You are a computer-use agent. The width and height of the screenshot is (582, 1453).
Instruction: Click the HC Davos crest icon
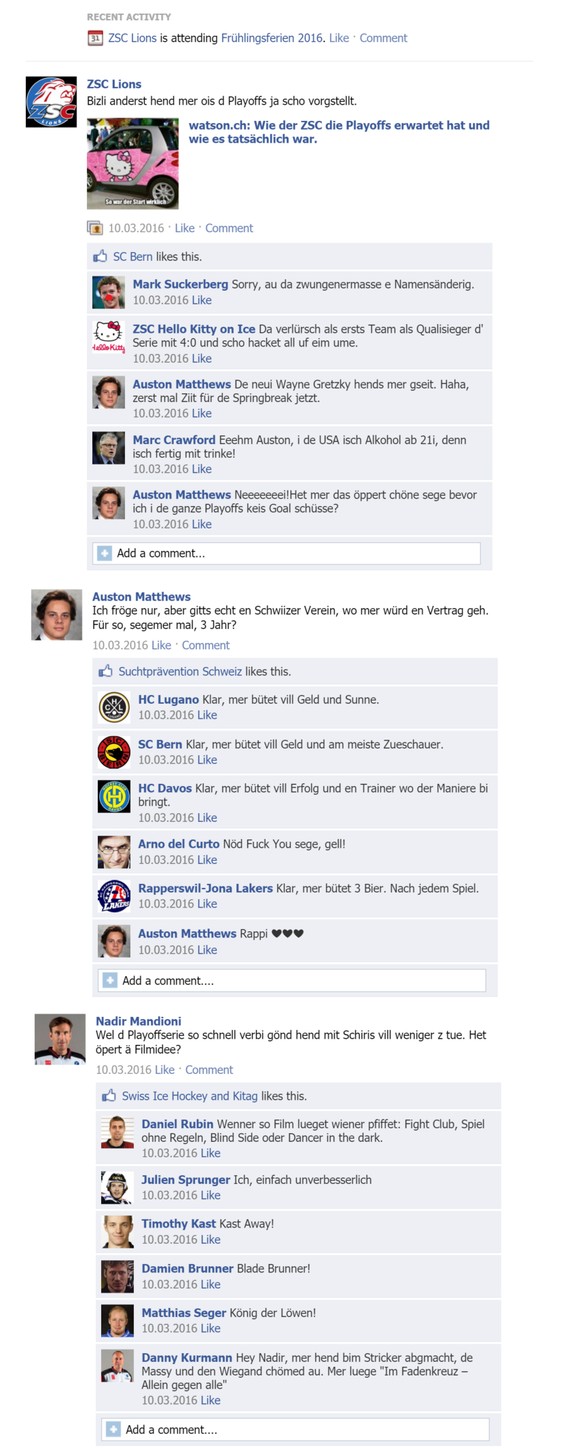tap(114, 797)
